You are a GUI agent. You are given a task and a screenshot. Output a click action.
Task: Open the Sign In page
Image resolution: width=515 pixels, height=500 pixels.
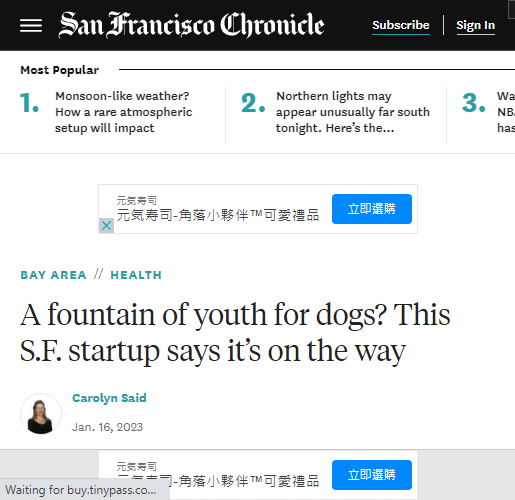click(x=475, y=25)
